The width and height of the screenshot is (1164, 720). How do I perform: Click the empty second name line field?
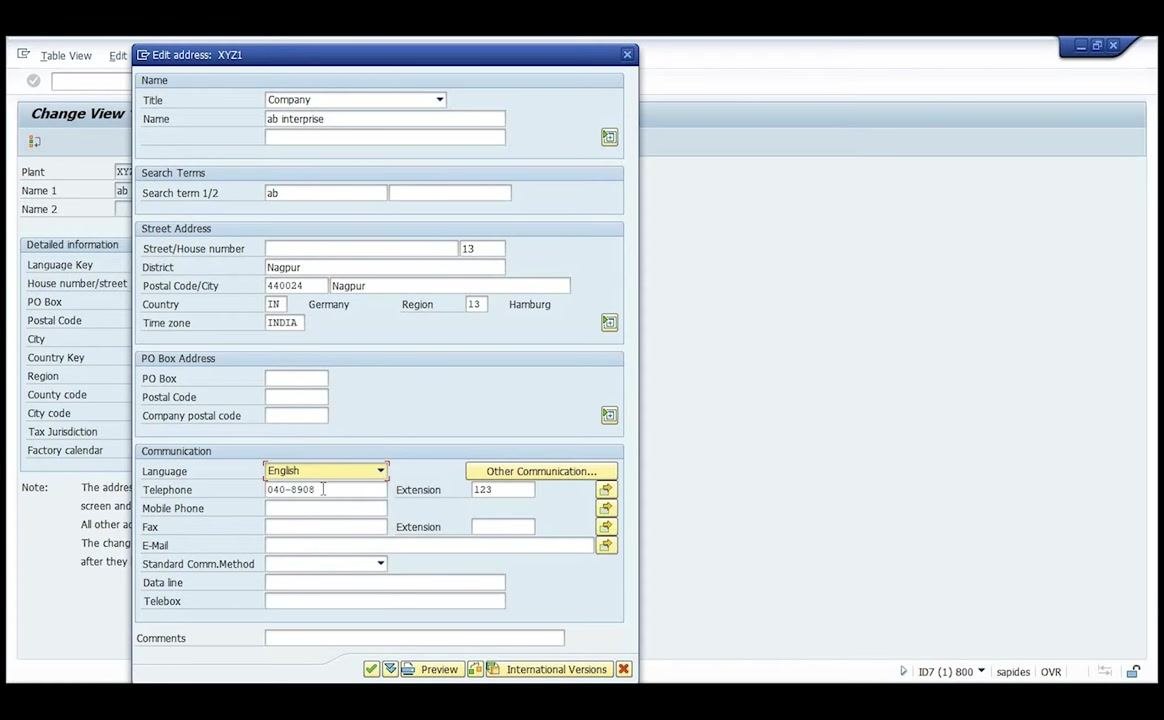[x=385, y=137]
